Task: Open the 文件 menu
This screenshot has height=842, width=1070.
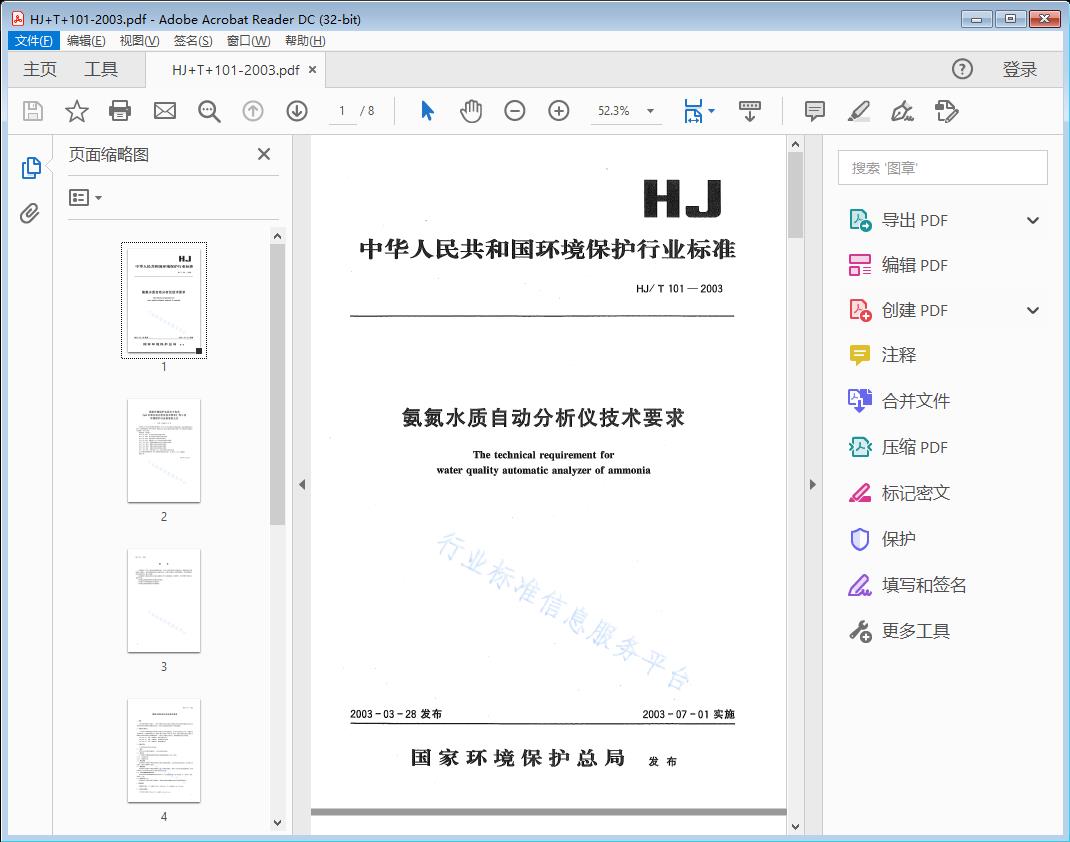Action: [x=33, y=40]
